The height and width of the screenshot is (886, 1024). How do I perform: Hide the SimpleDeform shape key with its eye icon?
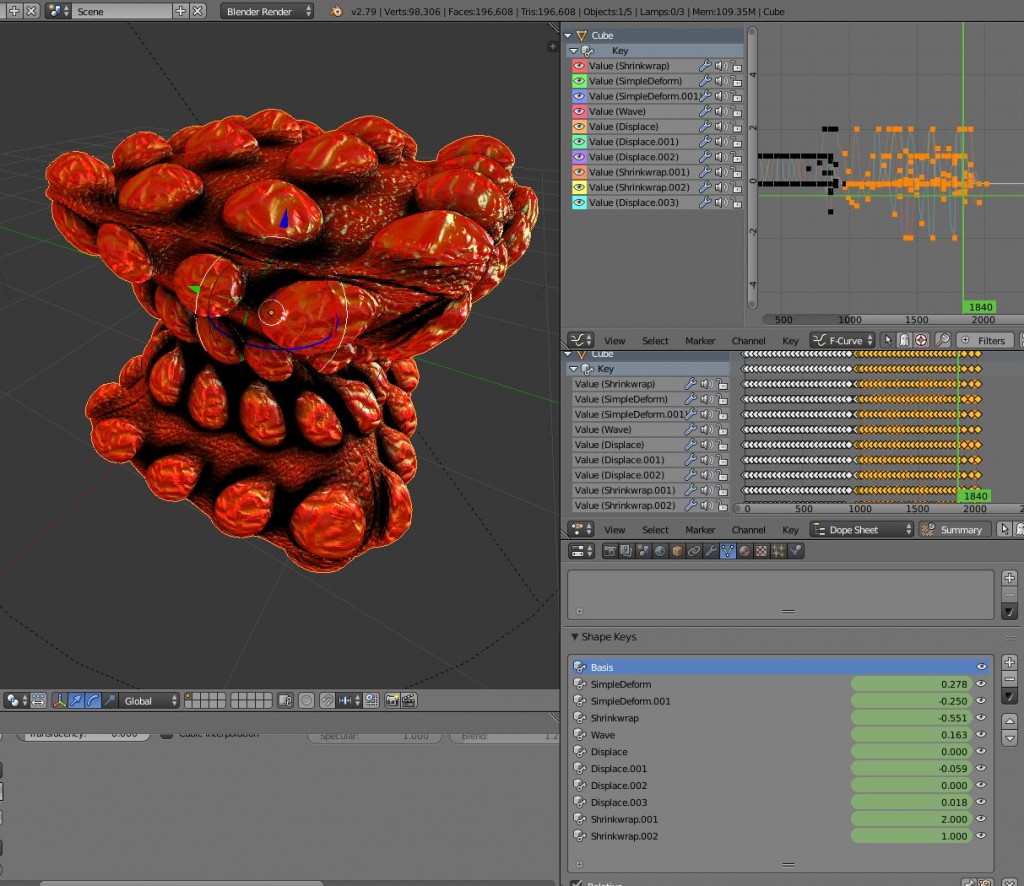click(x=980, y=684)
